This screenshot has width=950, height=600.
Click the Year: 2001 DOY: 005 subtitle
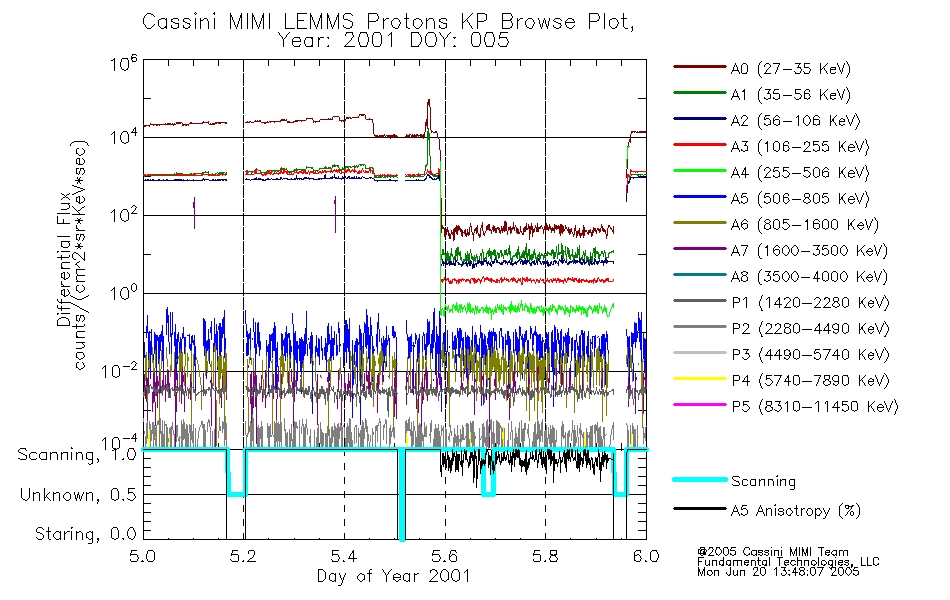pos(393,41)
